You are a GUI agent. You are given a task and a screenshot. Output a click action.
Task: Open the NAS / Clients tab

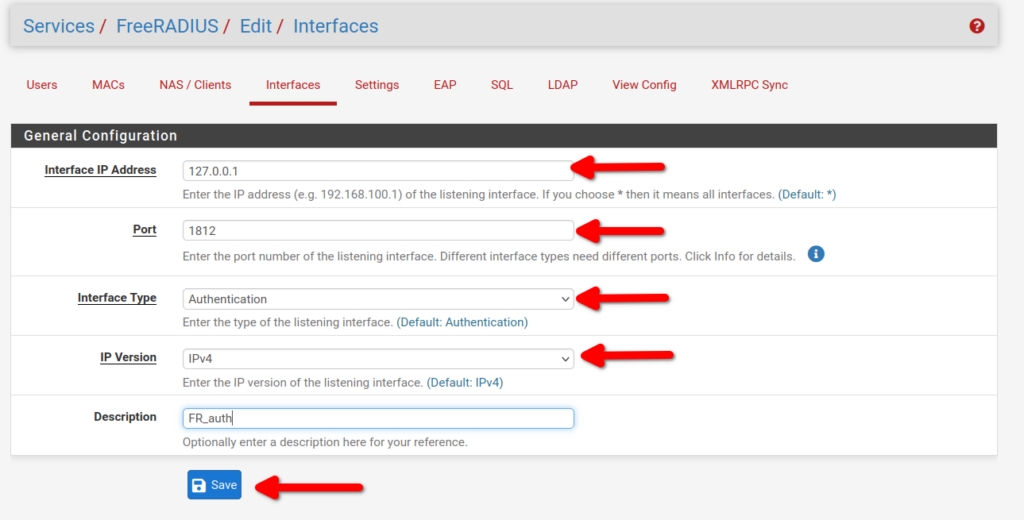(x=195, y=85)
